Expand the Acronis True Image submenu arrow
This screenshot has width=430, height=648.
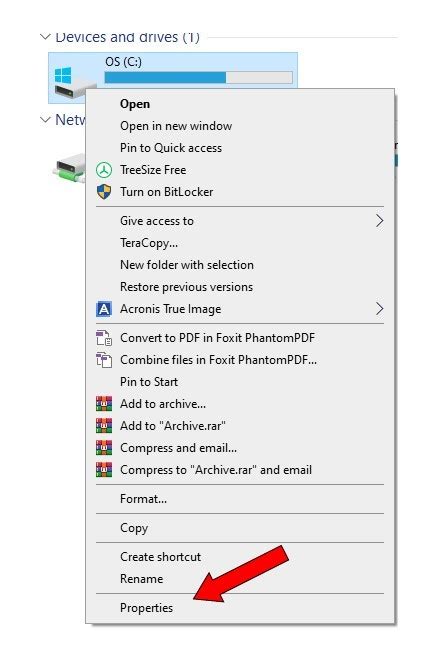[380, 309]
